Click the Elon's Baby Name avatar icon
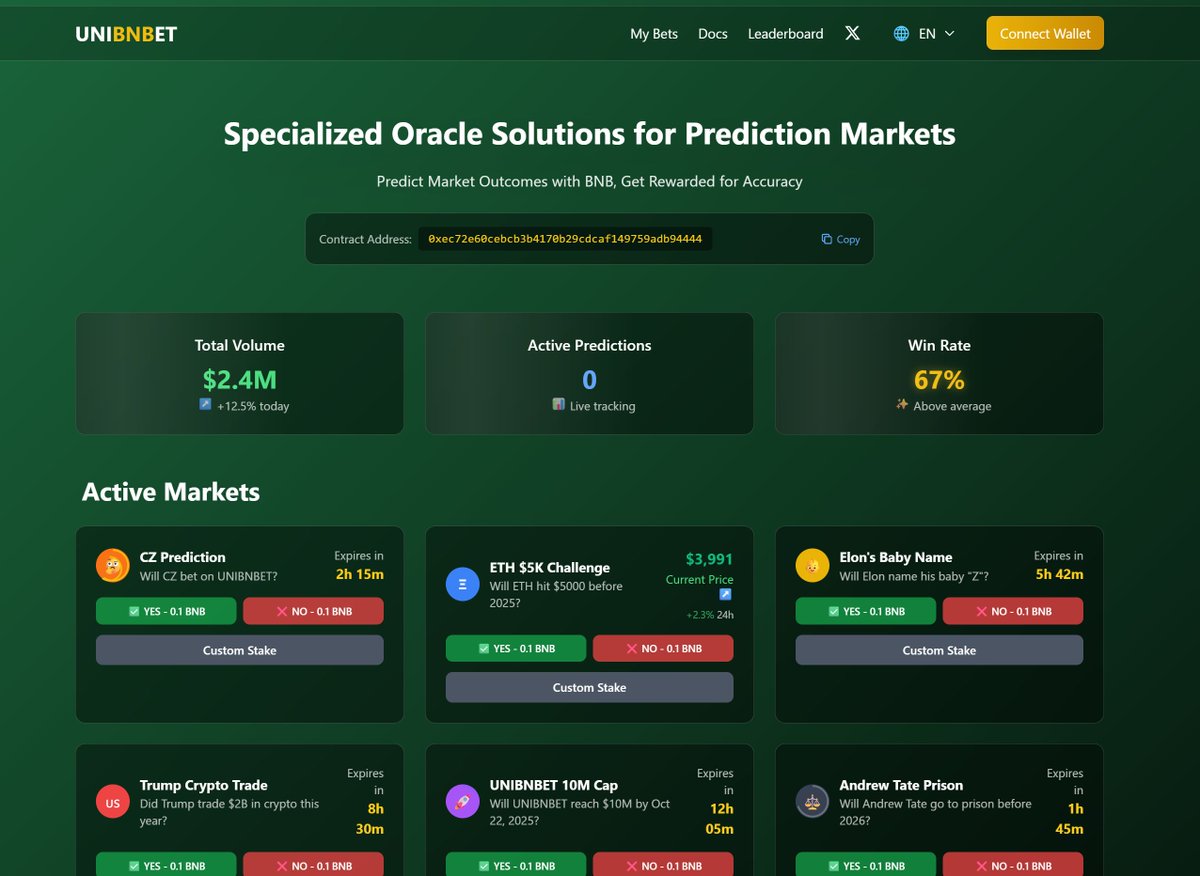Viewport: 1200px width, 876px height. pyautogui.click(x=813, y=566)
